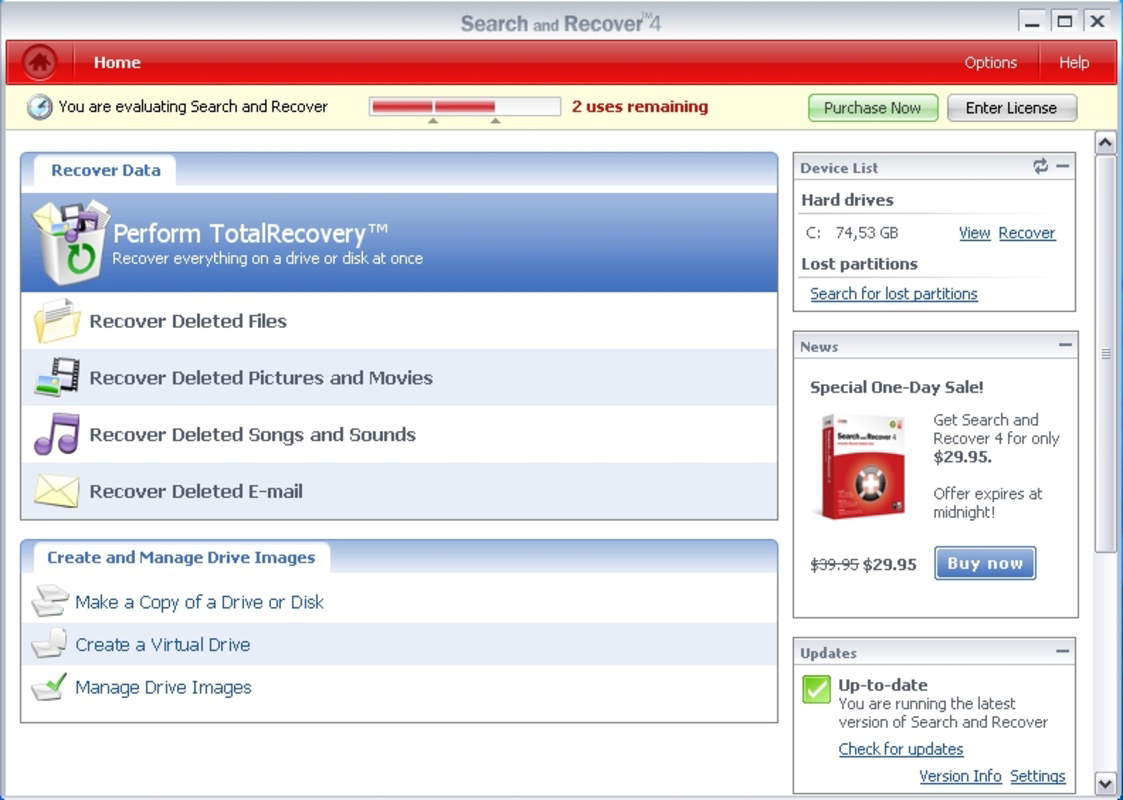Click the Recover Deleted Files folder icon
The height and width of the screenshot is (800, 1123).
click(57, 321)
